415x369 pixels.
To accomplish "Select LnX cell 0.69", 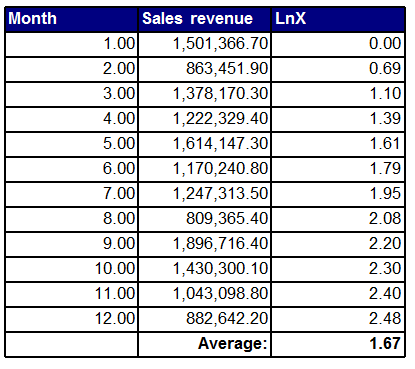I will (x=338, y=69).
